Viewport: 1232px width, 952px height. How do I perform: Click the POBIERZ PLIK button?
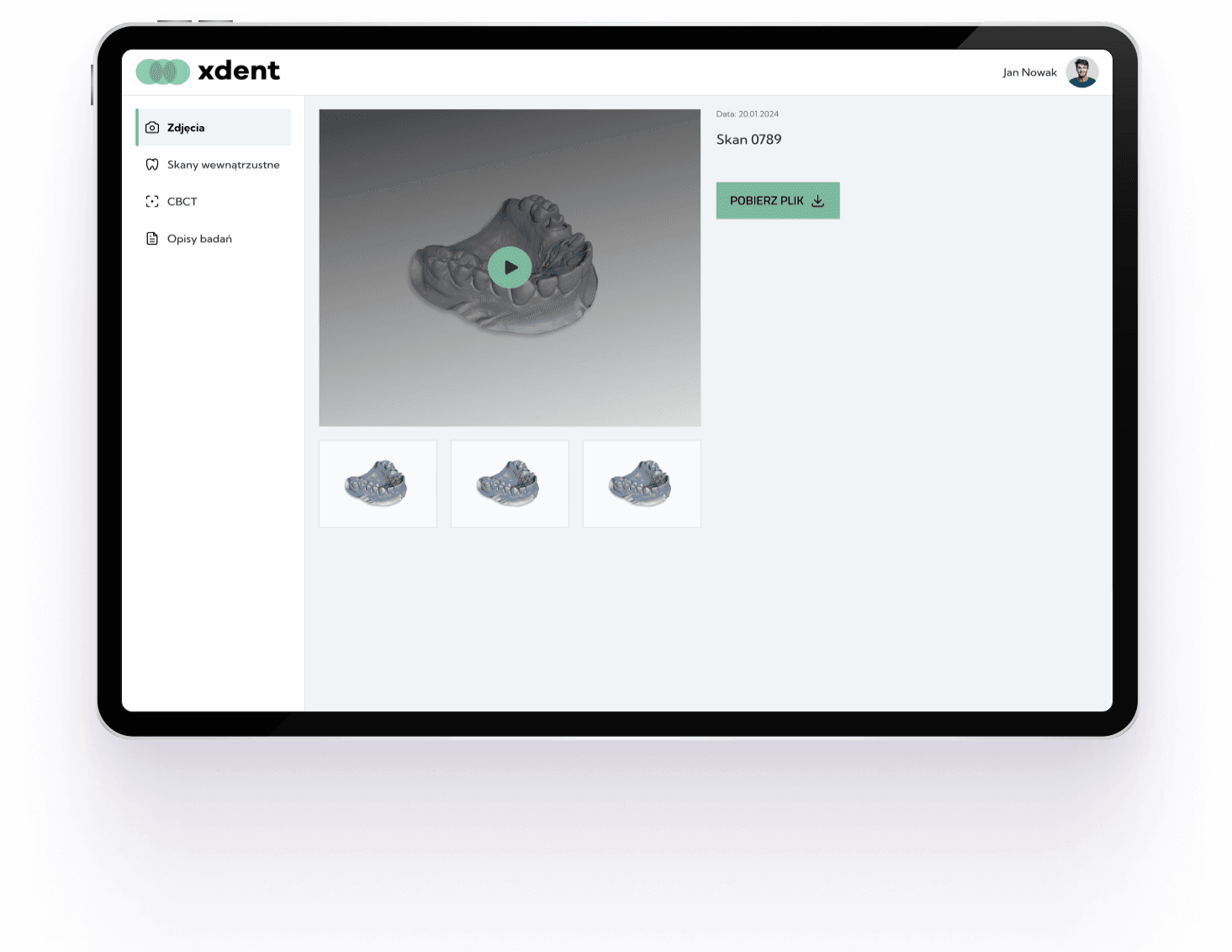(x=778, y=201)
